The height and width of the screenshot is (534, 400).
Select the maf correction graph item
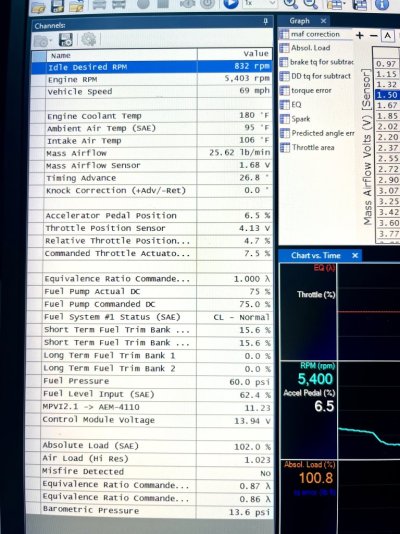coord(315,34)
